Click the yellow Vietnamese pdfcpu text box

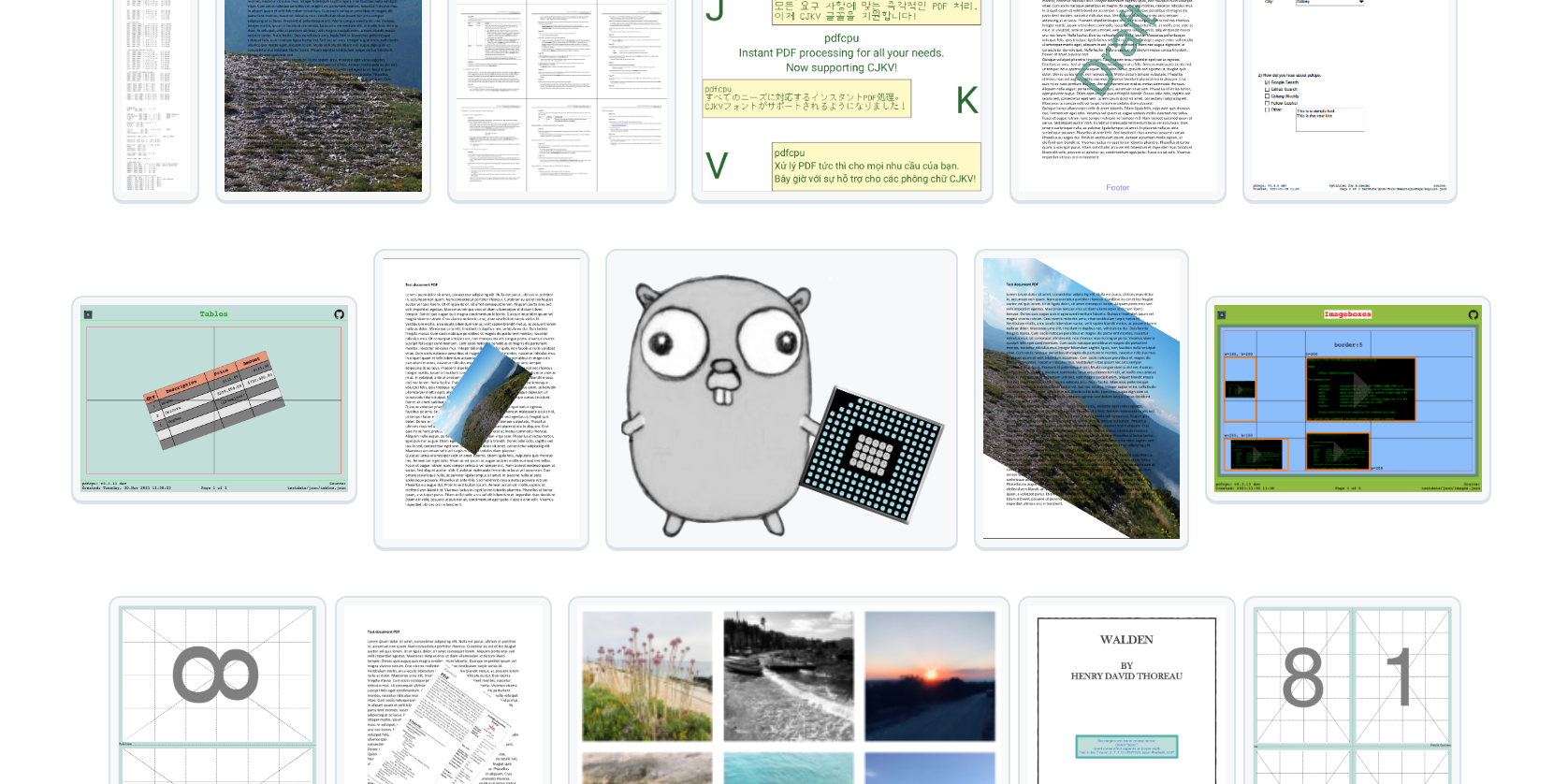876,167
